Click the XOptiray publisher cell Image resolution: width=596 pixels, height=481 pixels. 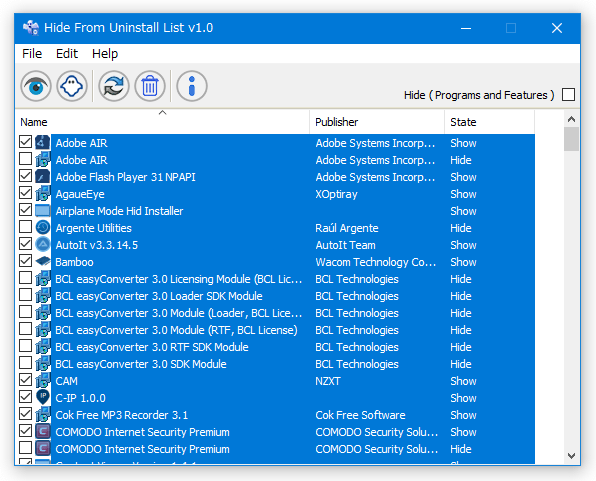(x=336, y=194)
